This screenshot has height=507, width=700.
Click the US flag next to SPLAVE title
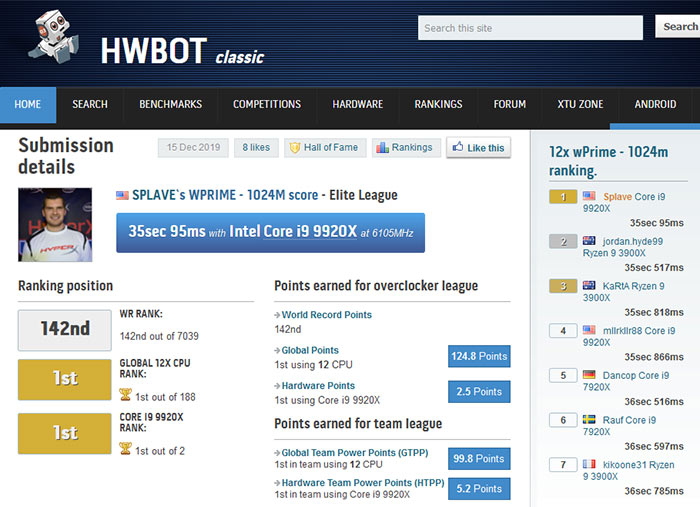tap(122, 196)
